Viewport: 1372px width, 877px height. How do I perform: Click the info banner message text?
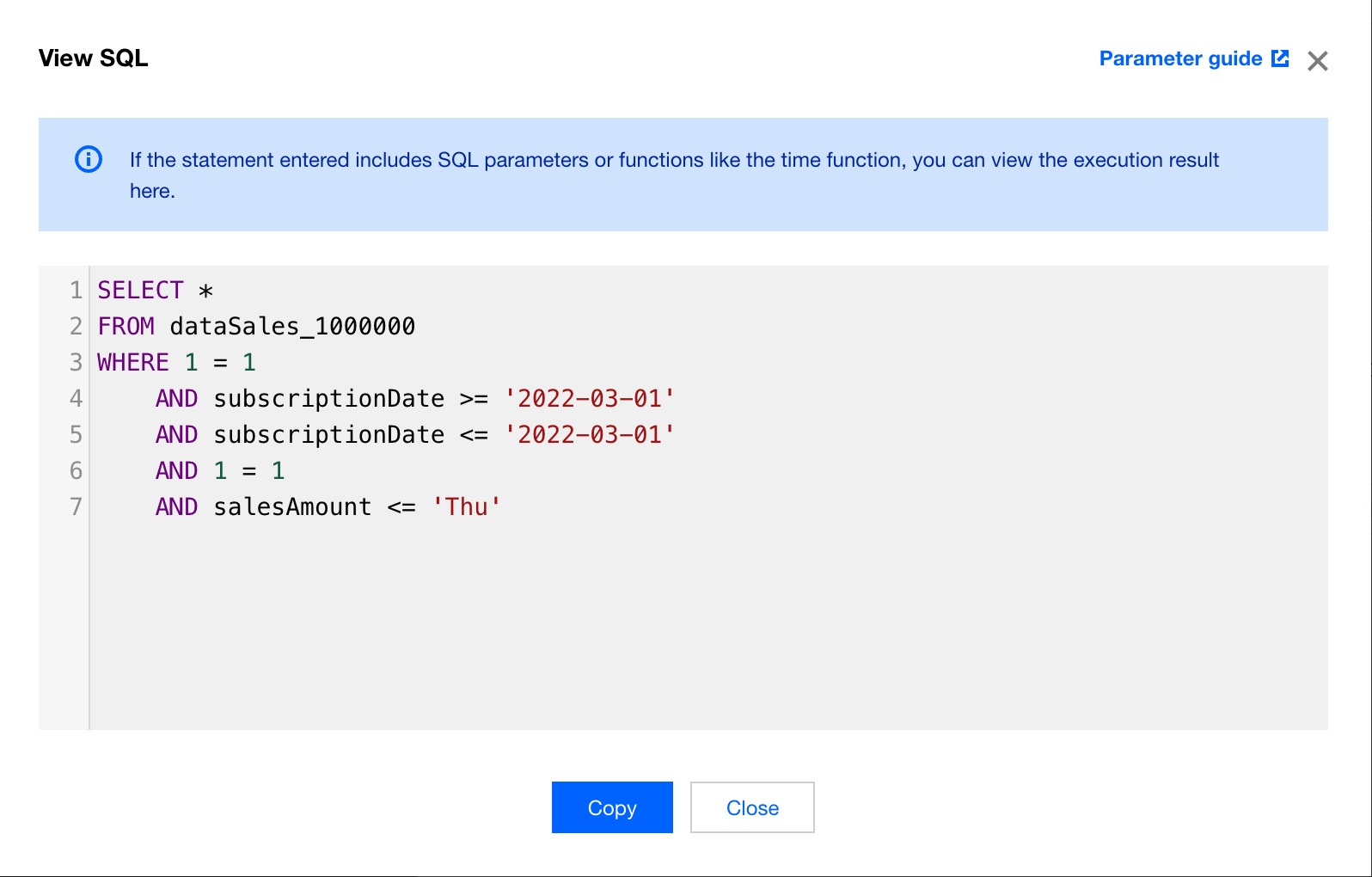pos(673,161)
